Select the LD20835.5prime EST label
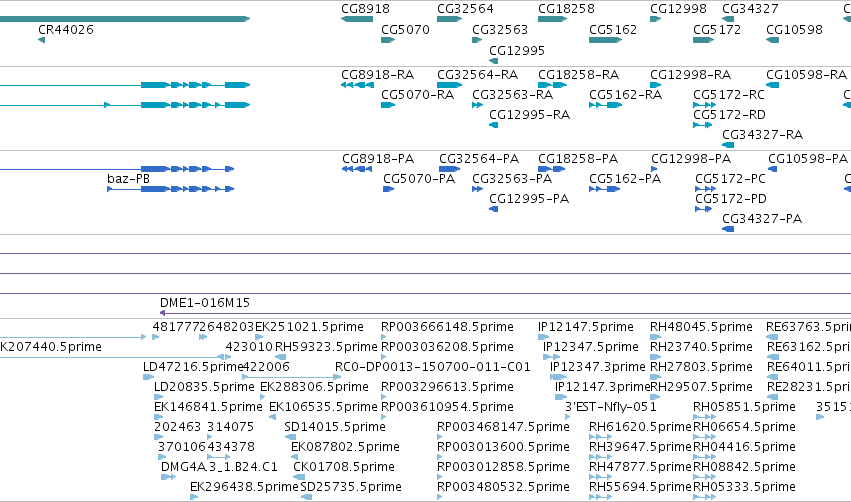 [204, 387]
